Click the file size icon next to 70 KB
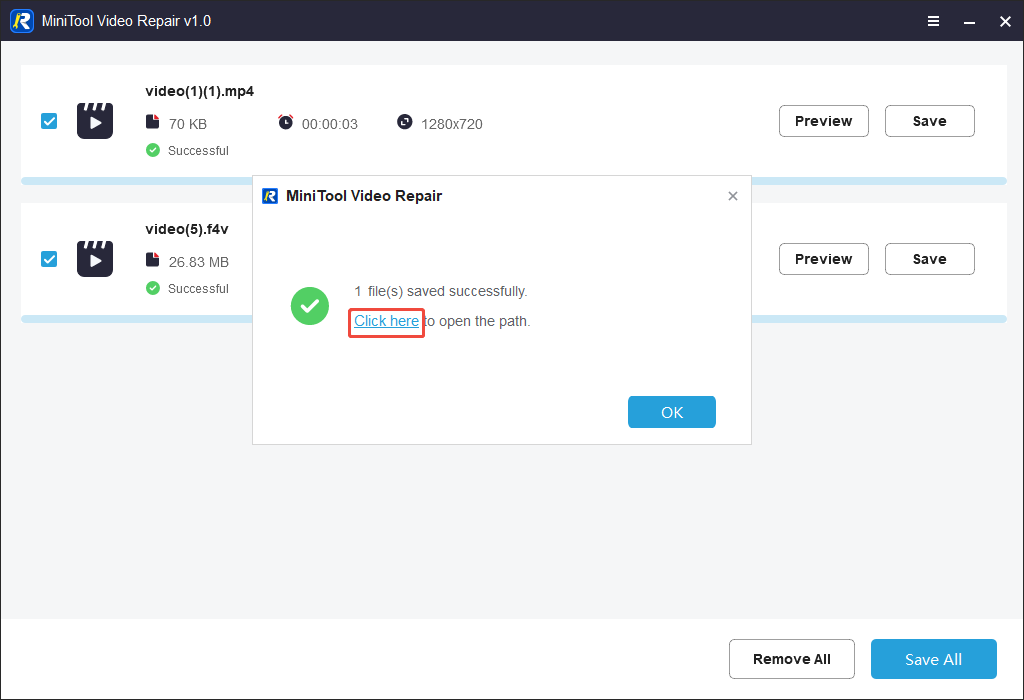The height and width of the screenshot is (700, 1024). [152, 123]
